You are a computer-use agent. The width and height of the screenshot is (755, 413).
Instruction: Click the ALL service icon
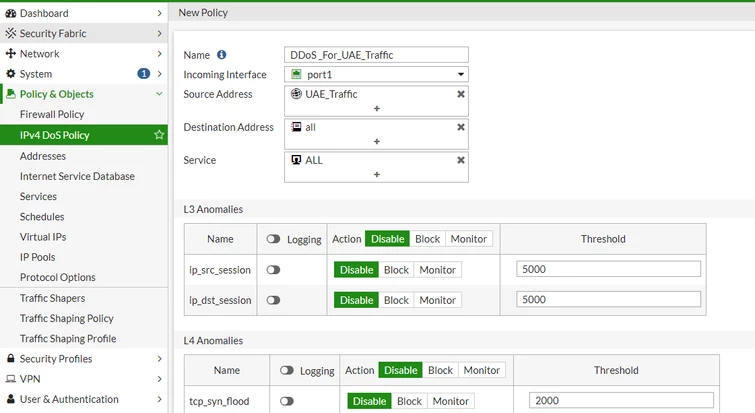(296, 160)
